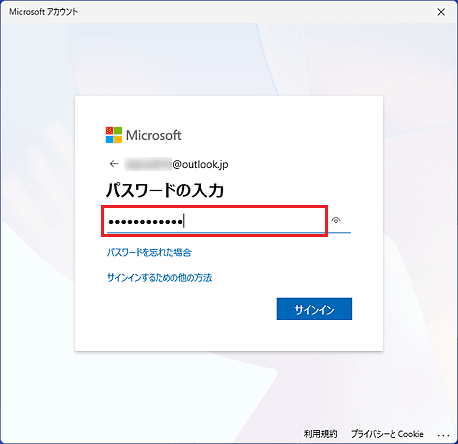This screenshot has width=458, height=444.
Task: Click the back arrow beside the email address
Action: click(x=114, y=164)
